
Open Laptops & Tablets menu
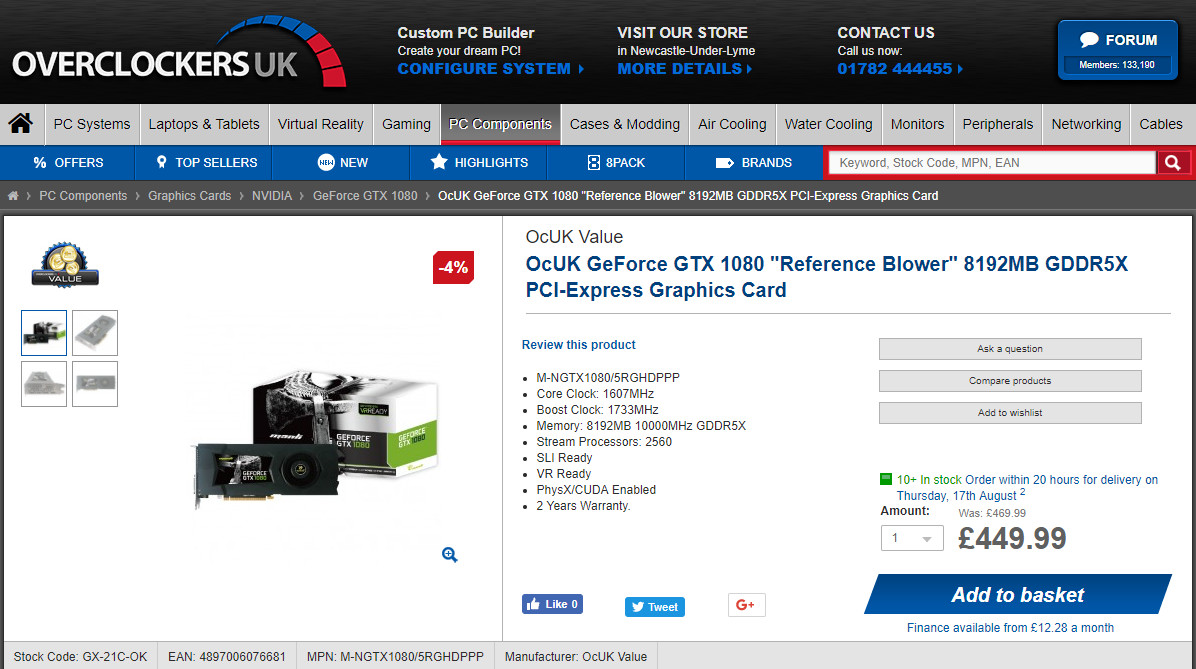(204, 124)
